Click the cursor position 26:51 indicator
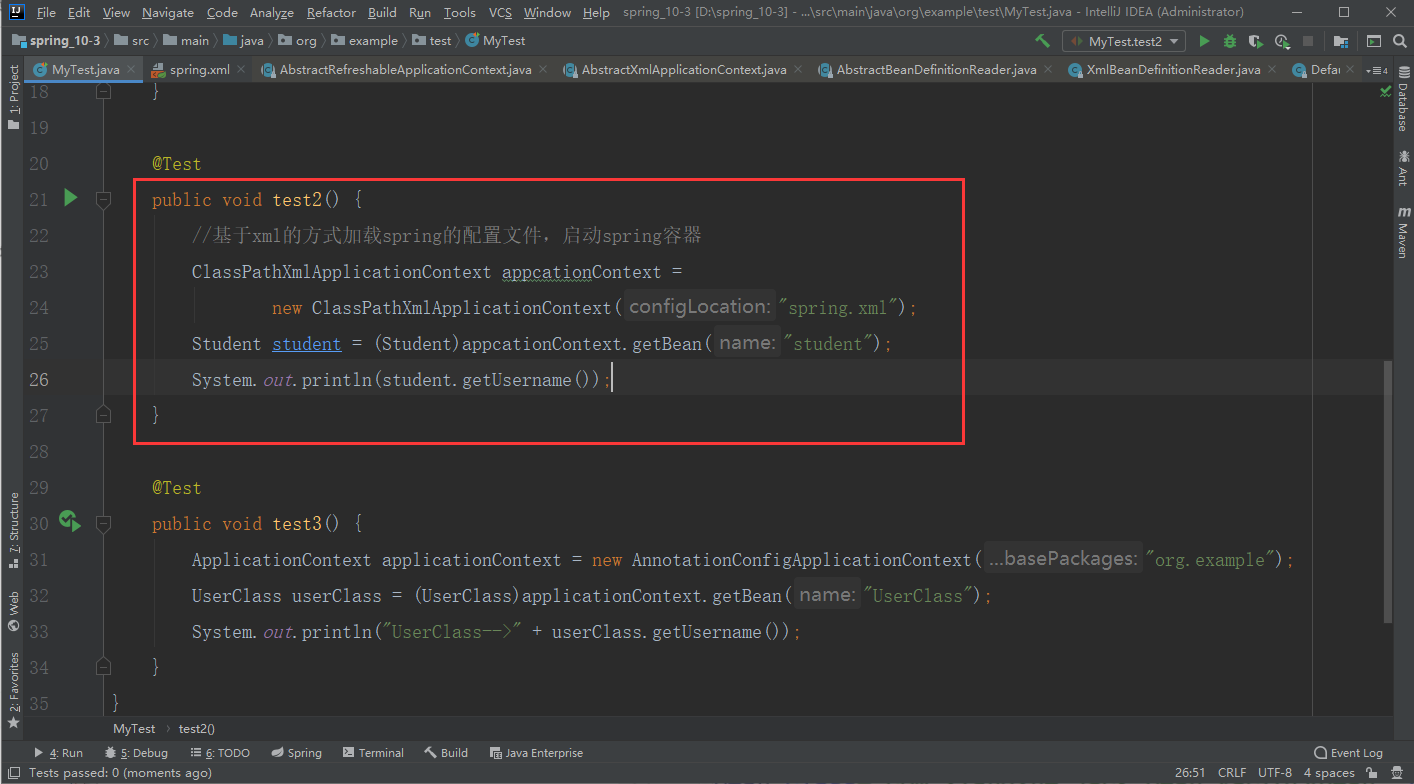Viewport: 1414px width, 784px height. pyautogui.click(x=1189, y=773)
